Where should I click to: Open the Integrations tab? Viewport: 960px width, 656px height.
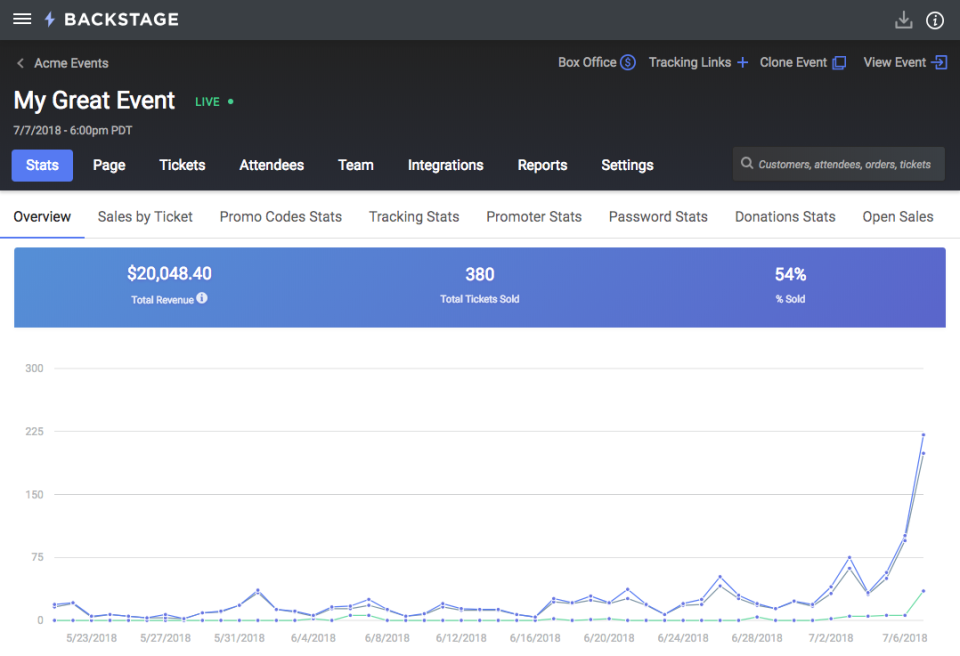[x=445, y=165]
